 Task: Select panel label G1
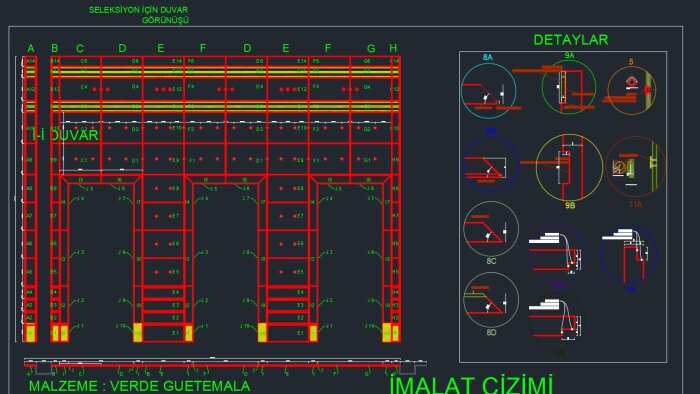367,160
